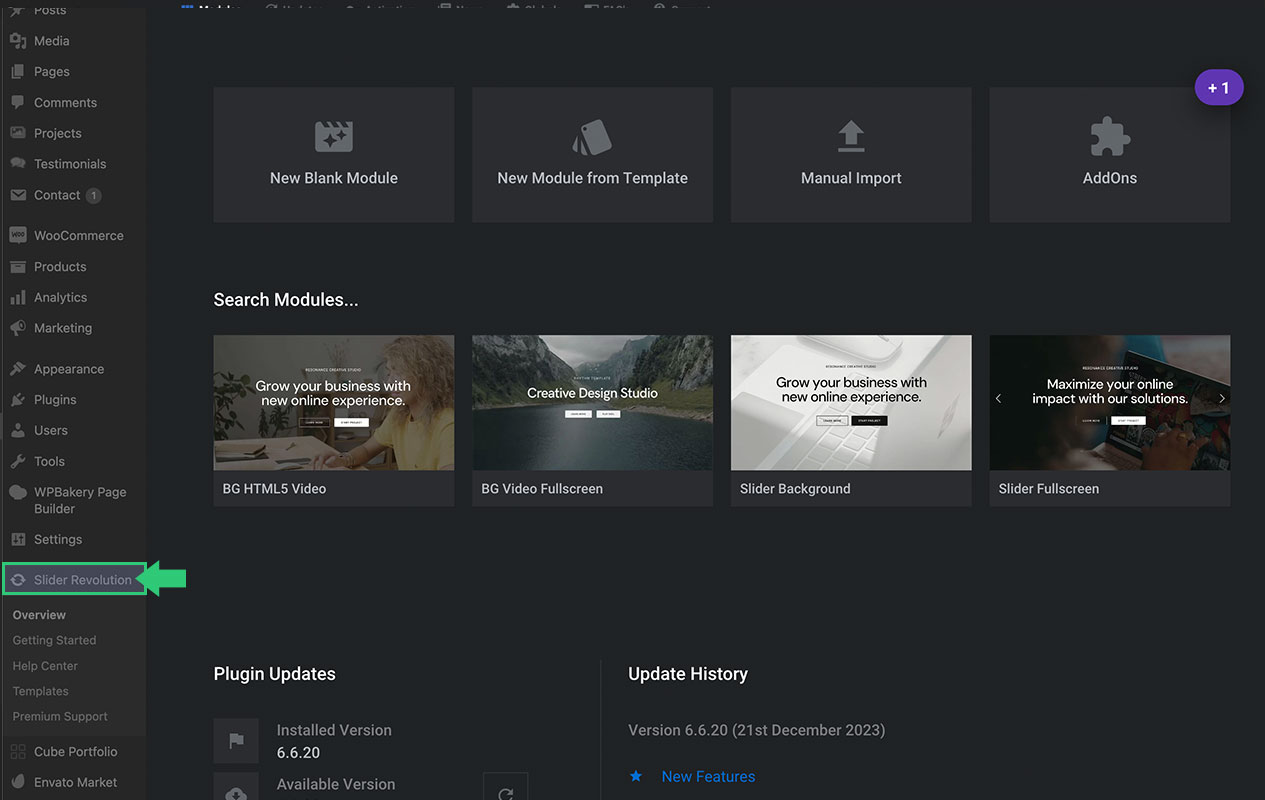Click the Slider Revolution sidebar icon
1265x800 pixels.
[18, 580]
